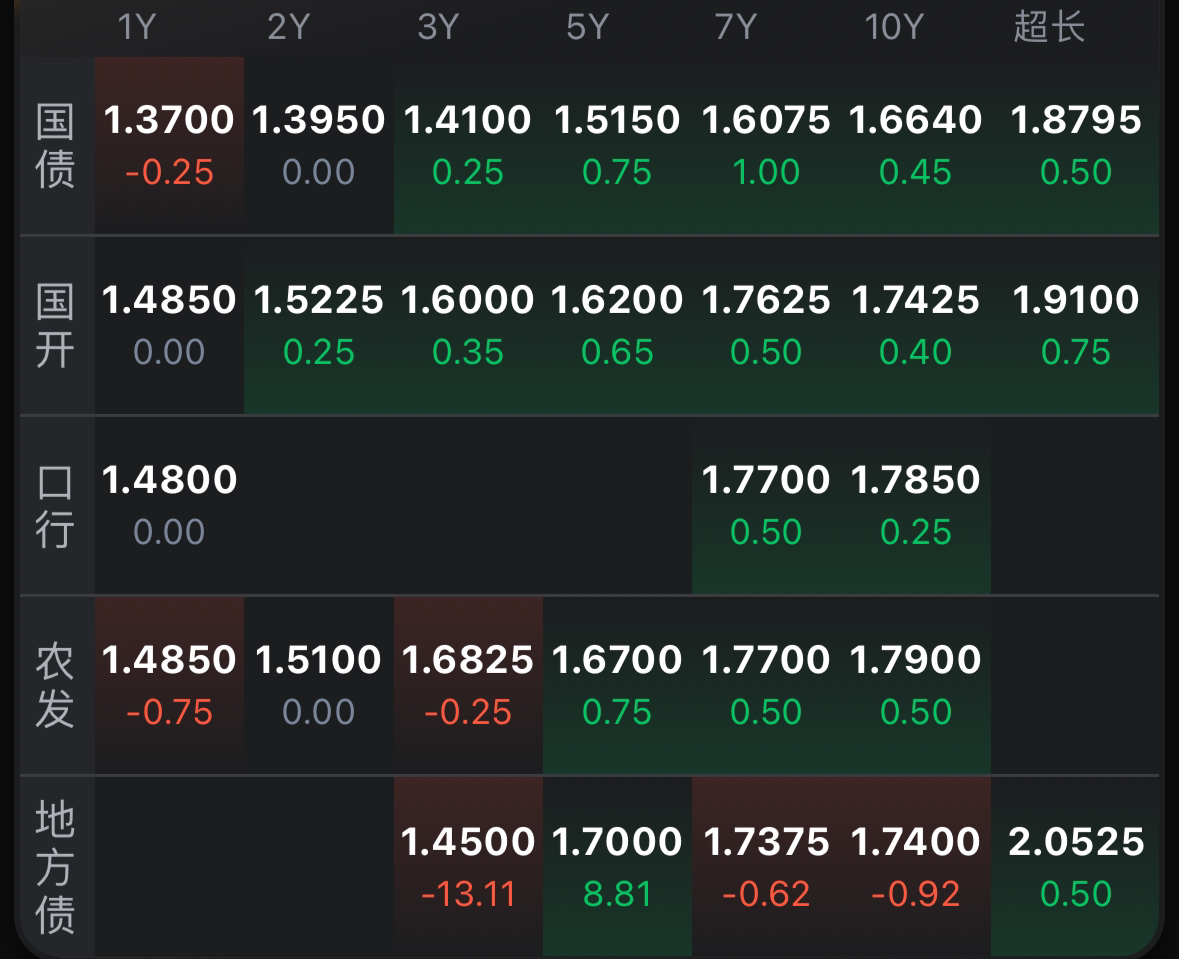Select the 国开 row label
The width and height of the screenshot is (1179, 959).
click(x=56, y=326)
